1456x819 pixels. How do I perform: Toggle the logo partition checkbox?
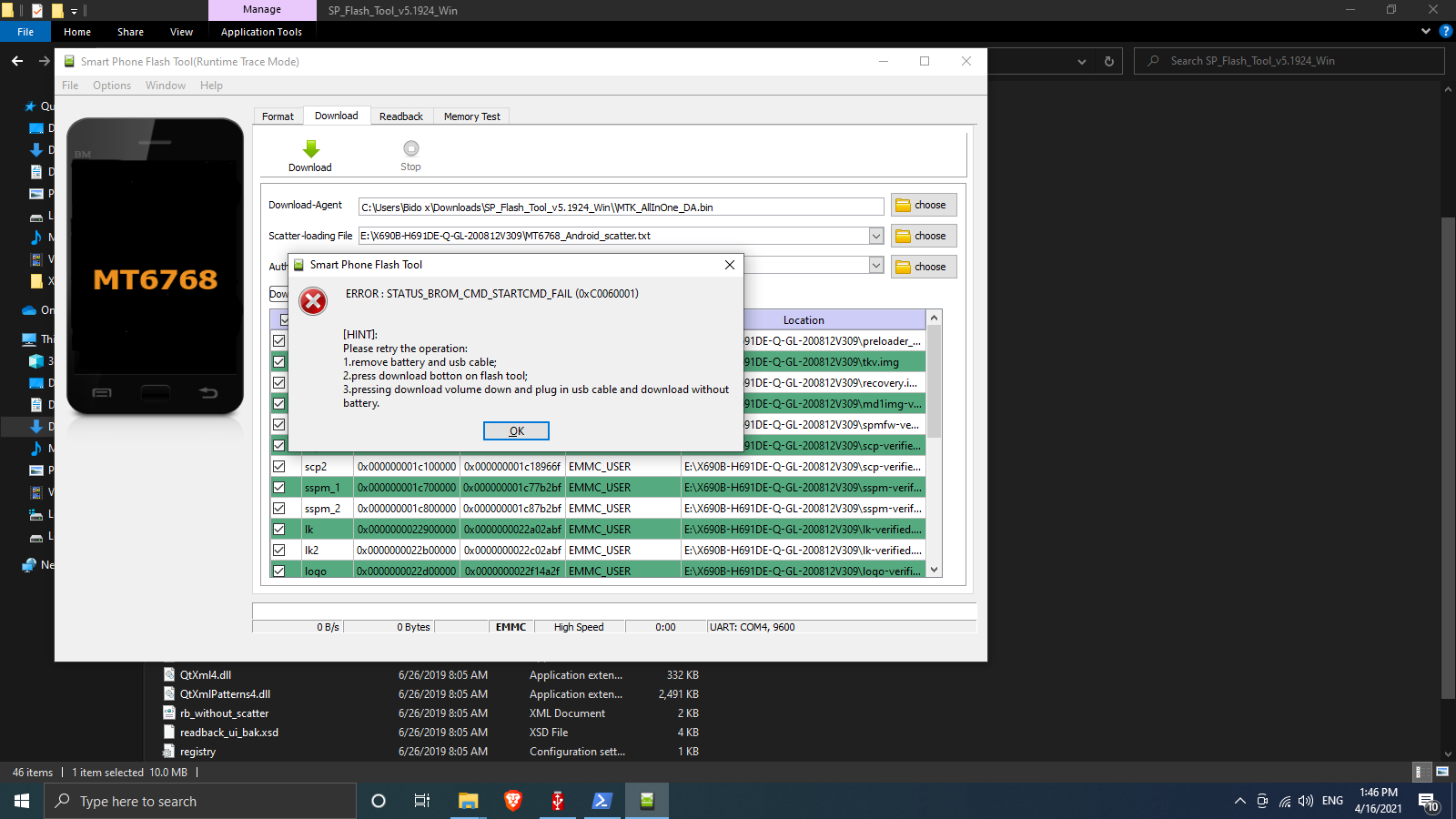279,571
